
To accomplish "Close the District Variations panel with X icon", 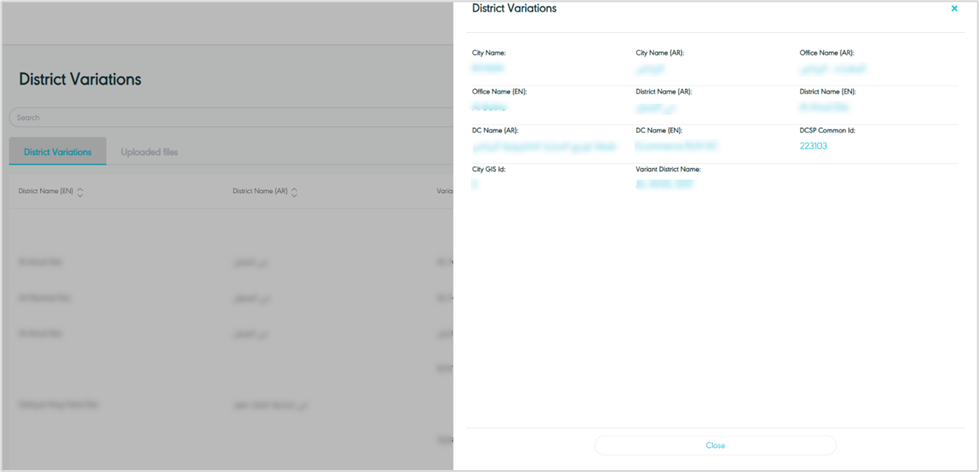I will coord(954,9).
